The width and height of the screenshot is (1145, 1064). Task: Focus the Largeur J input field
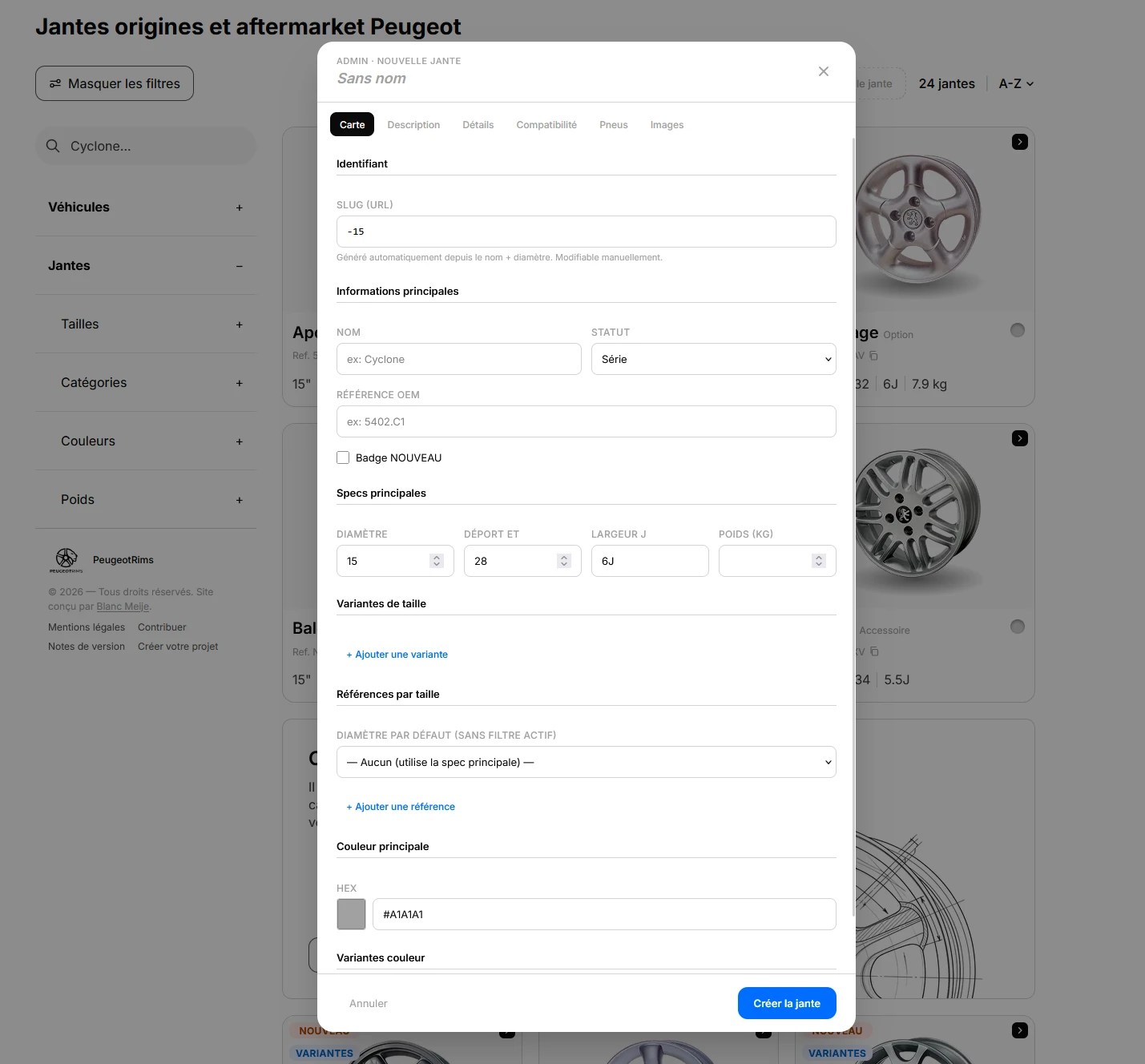pyautogui.click(x=650, y=561)
